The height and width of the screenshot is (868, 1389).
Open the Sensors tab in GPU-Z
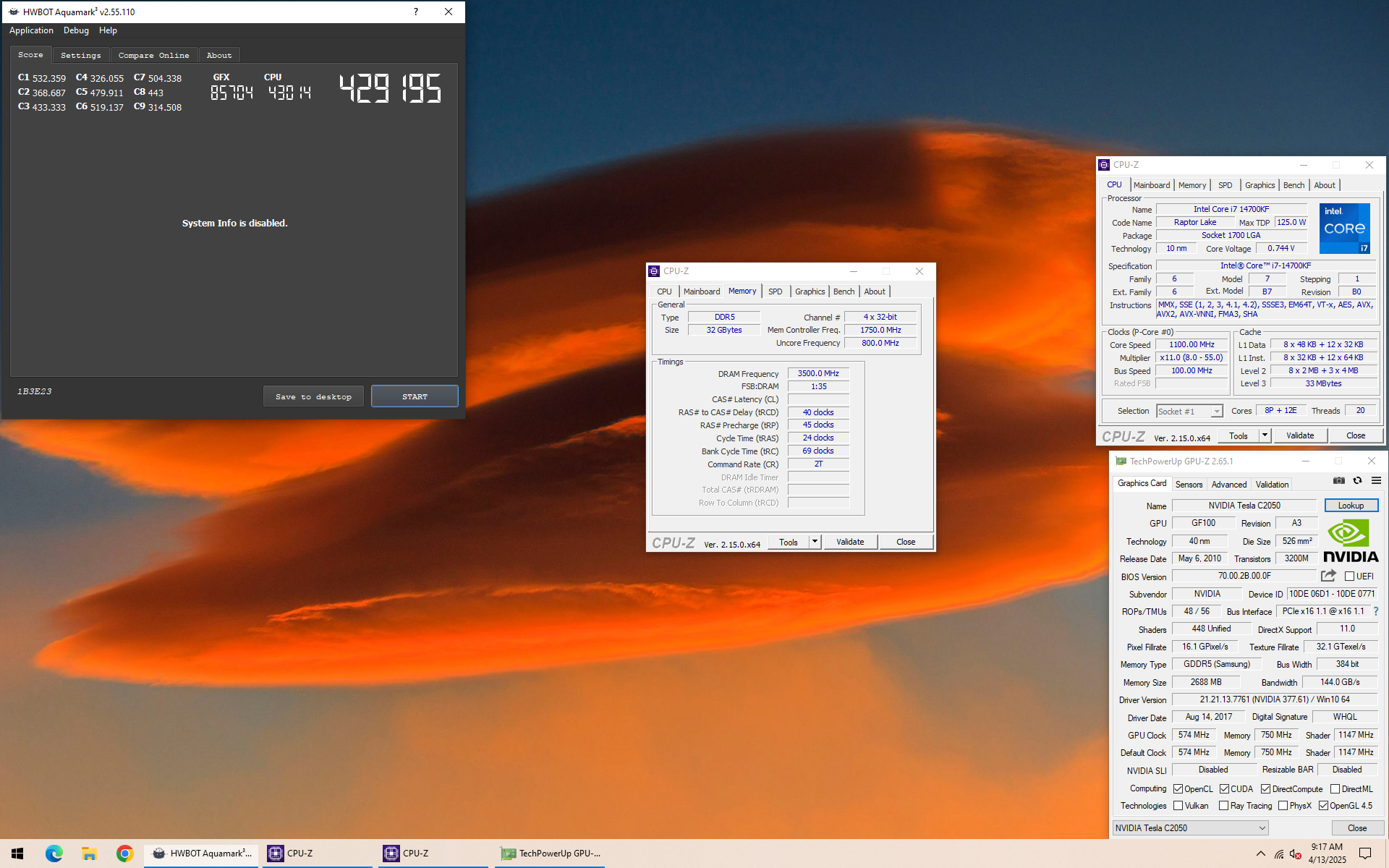tap(1189, 485)
